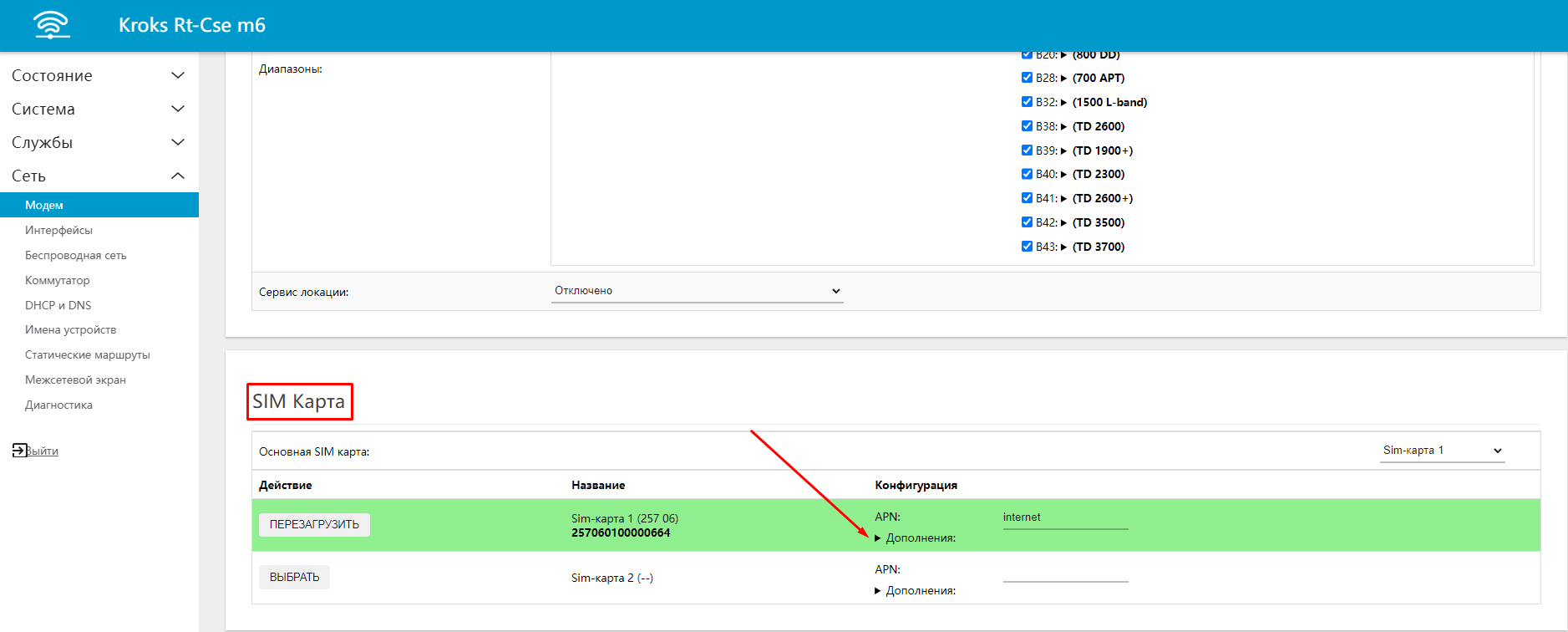Open the Межсетевой экран page

coord(76,380)
